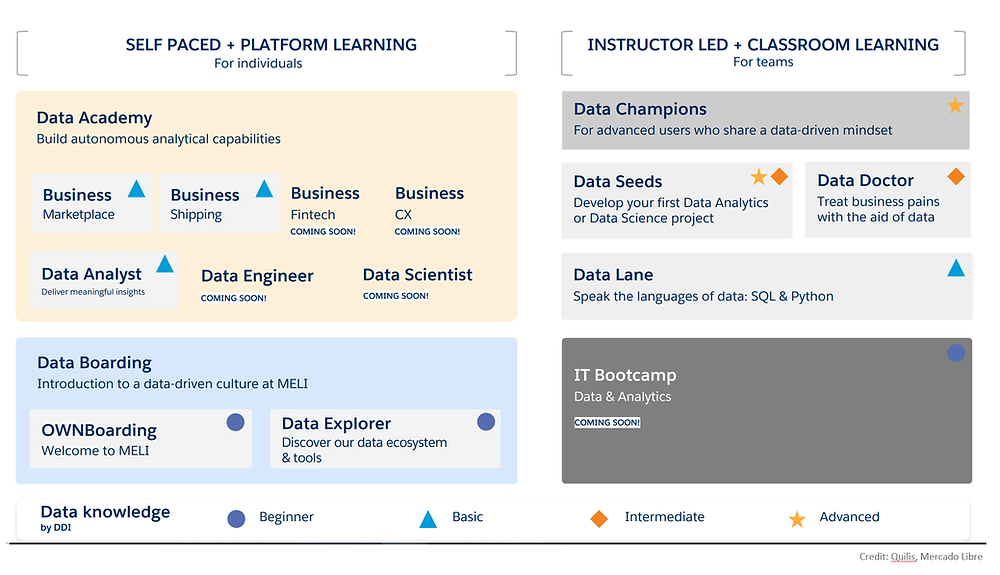Click the Intermediate diamond in the legend
Image resolution: width=1000 pixels, height=575 pixels.
[599, 519]
